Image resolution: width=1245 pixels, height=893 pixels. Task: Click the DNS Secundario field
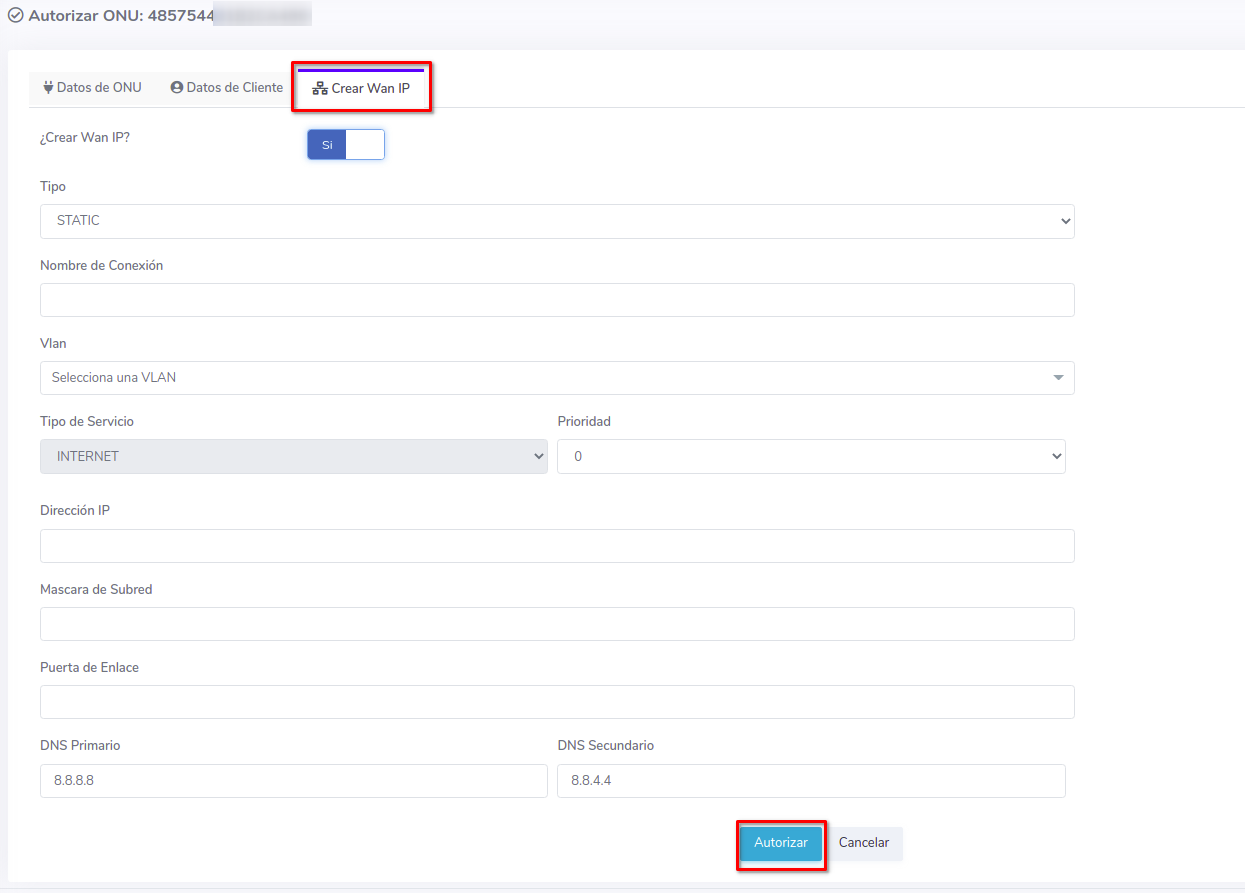811,781
